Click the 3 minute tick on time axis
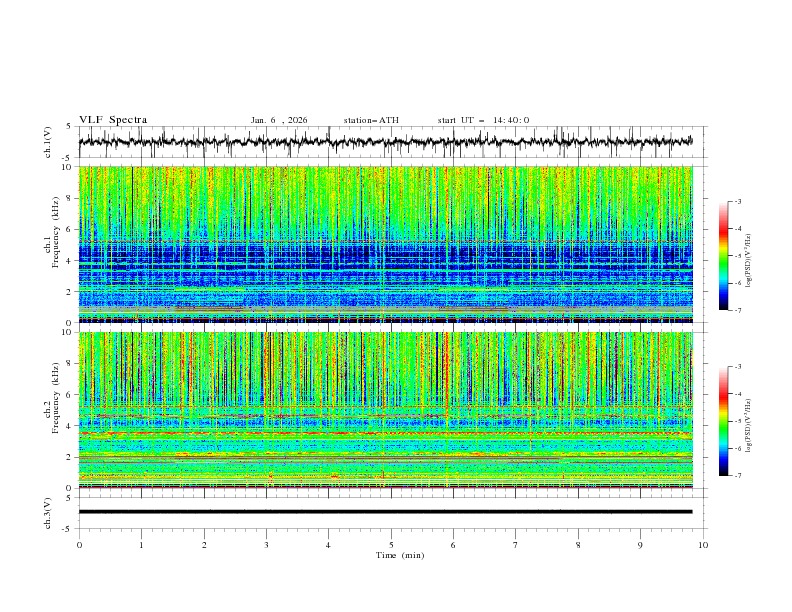Viewport: 792px width, 612px height. (x=266, y=545)
